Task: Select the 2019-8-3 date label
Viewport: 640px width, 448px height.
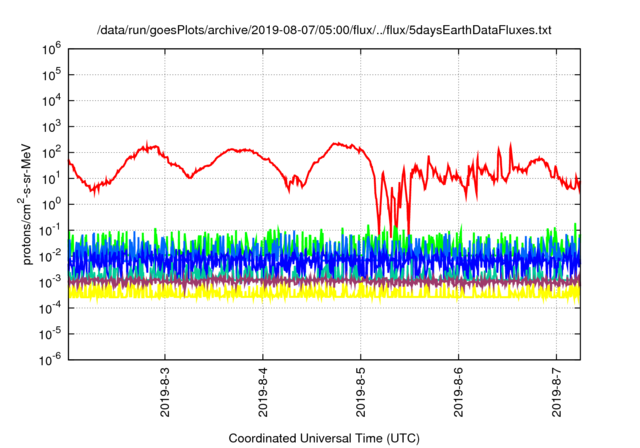Action: click(x=165, y=392)
